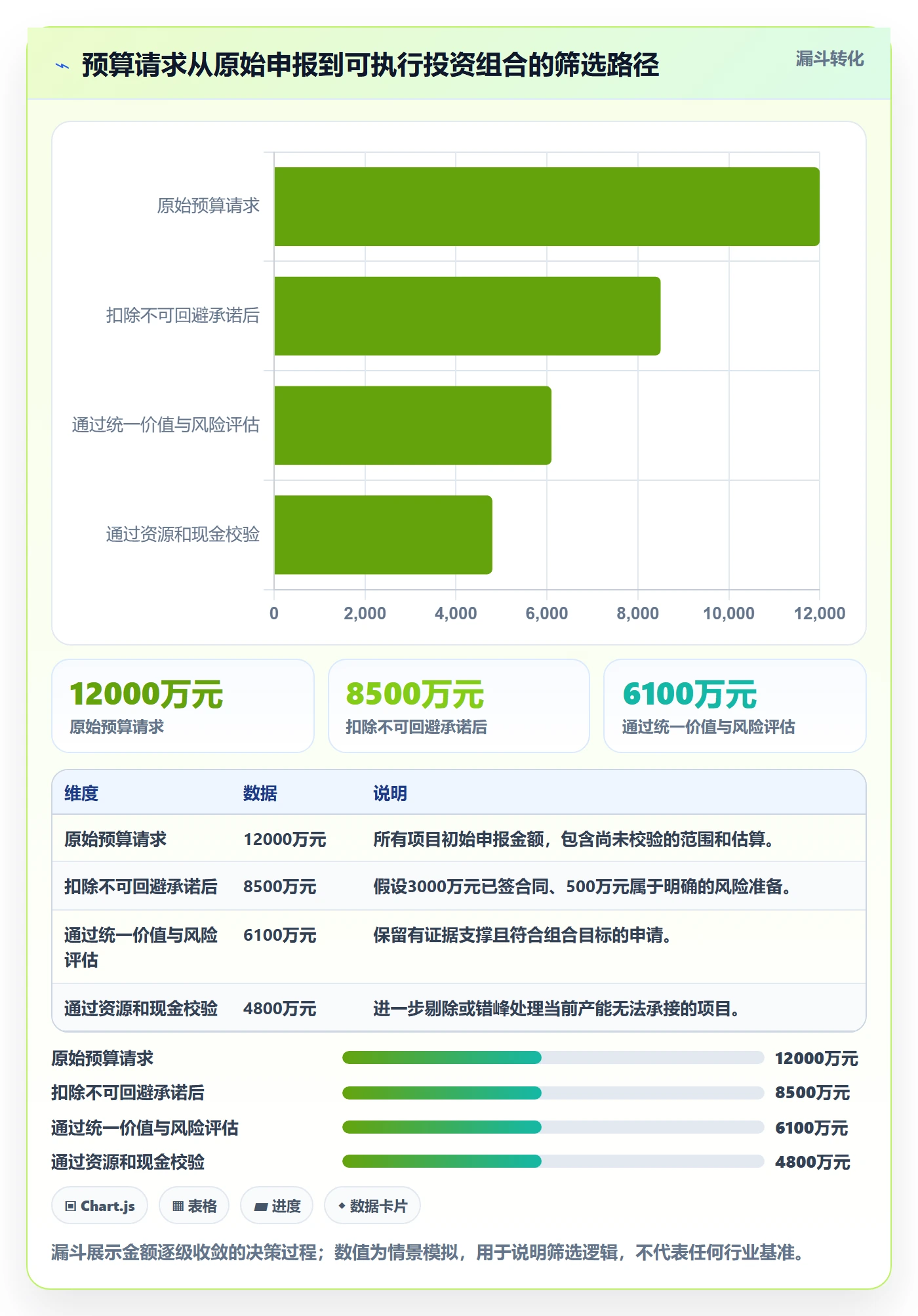This screenshot has height=1316, width=918.
Task: Select the 进度 tag chip
Action: pos(277,1206)
